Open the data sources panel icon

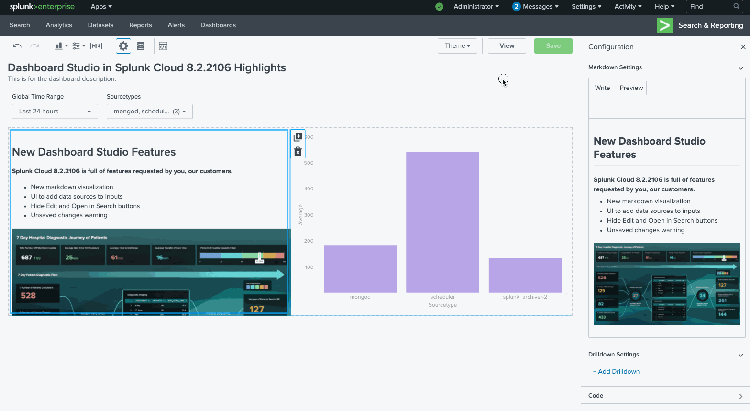click(140, 46)
